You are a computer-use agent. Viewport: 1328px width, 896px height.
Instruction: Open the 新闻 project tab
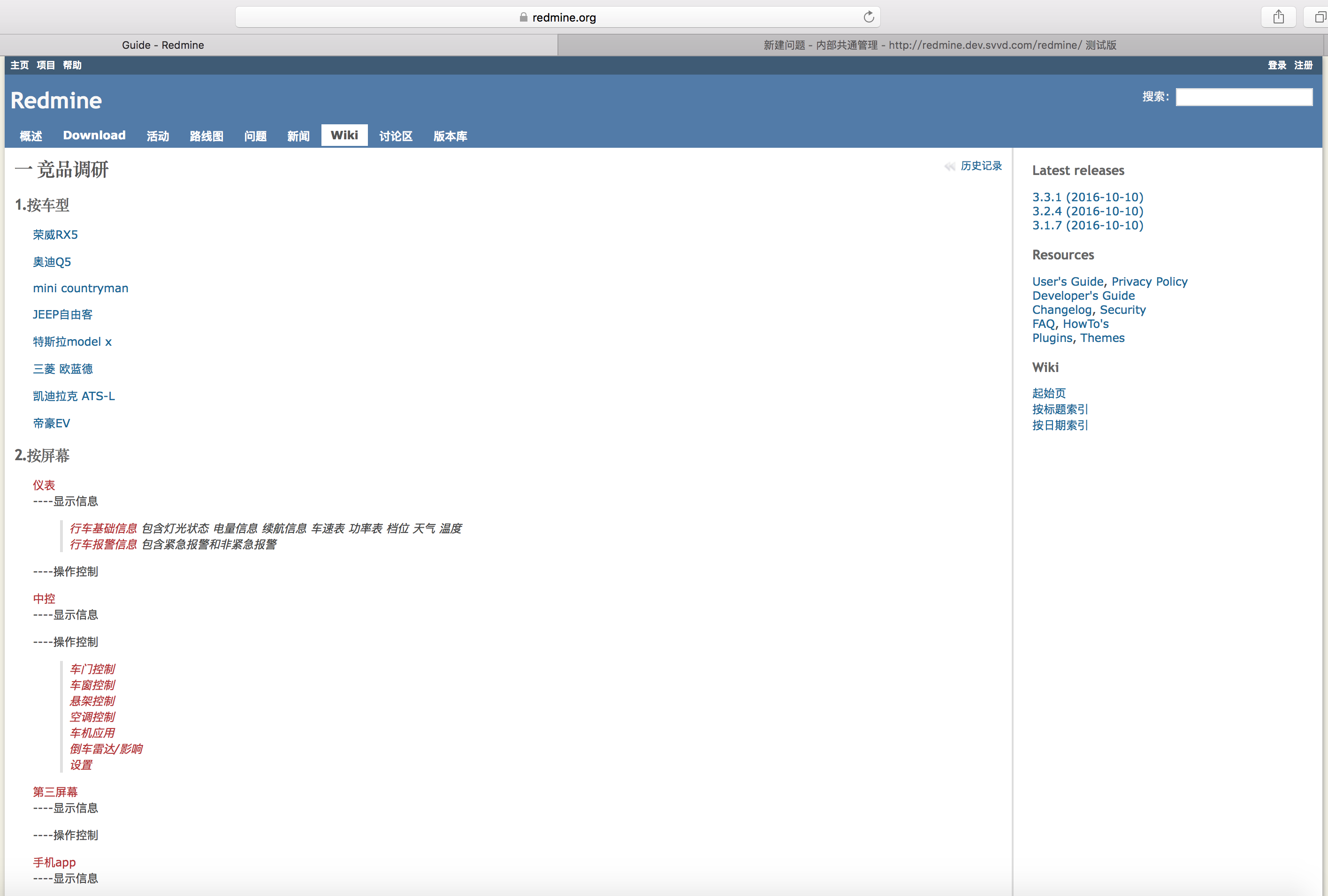298,136
